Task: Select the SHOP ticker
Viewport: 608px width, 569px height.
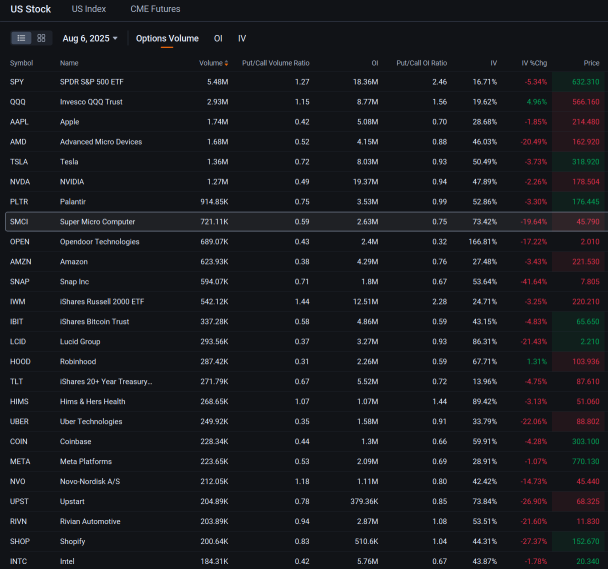Action: 19,541
